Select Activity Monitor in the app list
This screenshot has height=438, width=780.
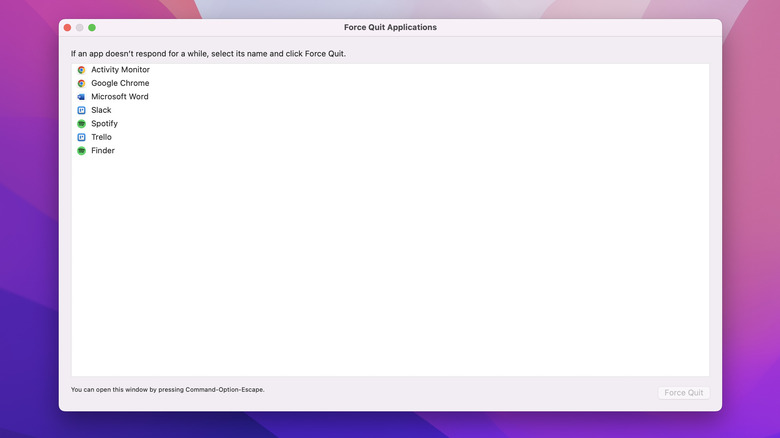pos(120,70)
